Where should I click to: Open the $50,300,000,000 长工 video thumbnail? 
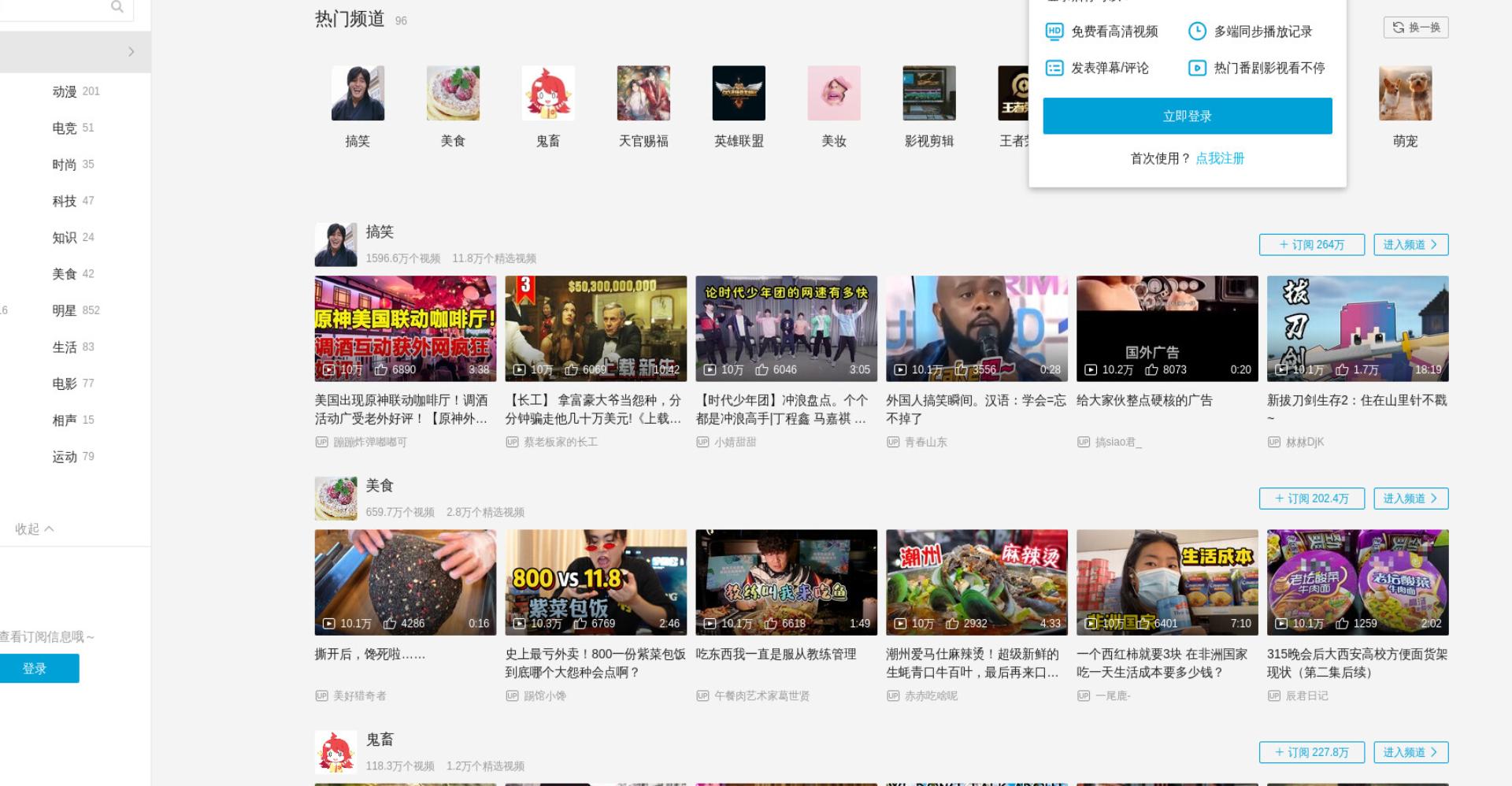point(596,328)
